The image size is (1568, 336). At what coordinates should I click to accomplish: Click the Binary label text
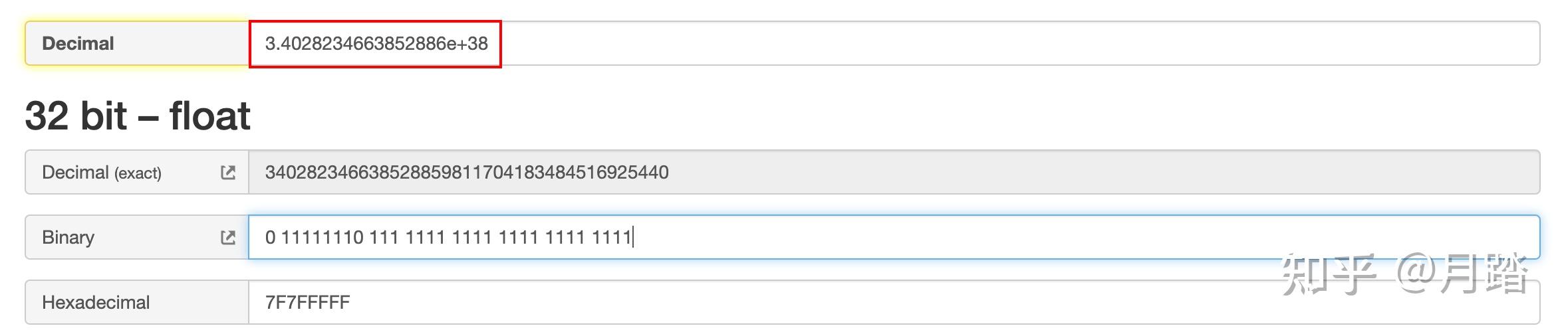(68, 238)
